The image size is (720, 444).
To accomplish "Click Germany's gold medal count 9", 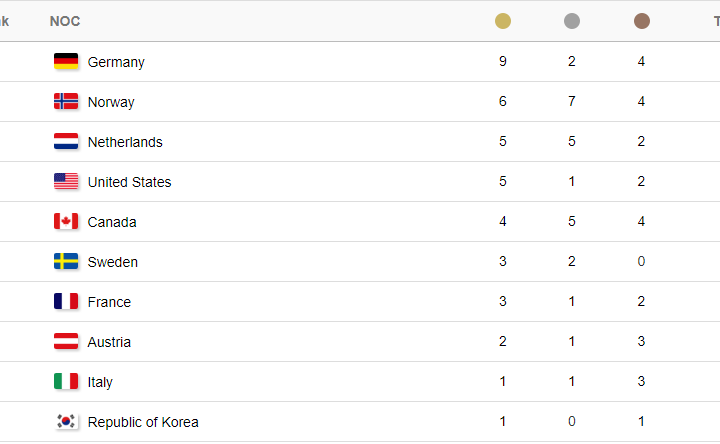I will click(503, 61).
